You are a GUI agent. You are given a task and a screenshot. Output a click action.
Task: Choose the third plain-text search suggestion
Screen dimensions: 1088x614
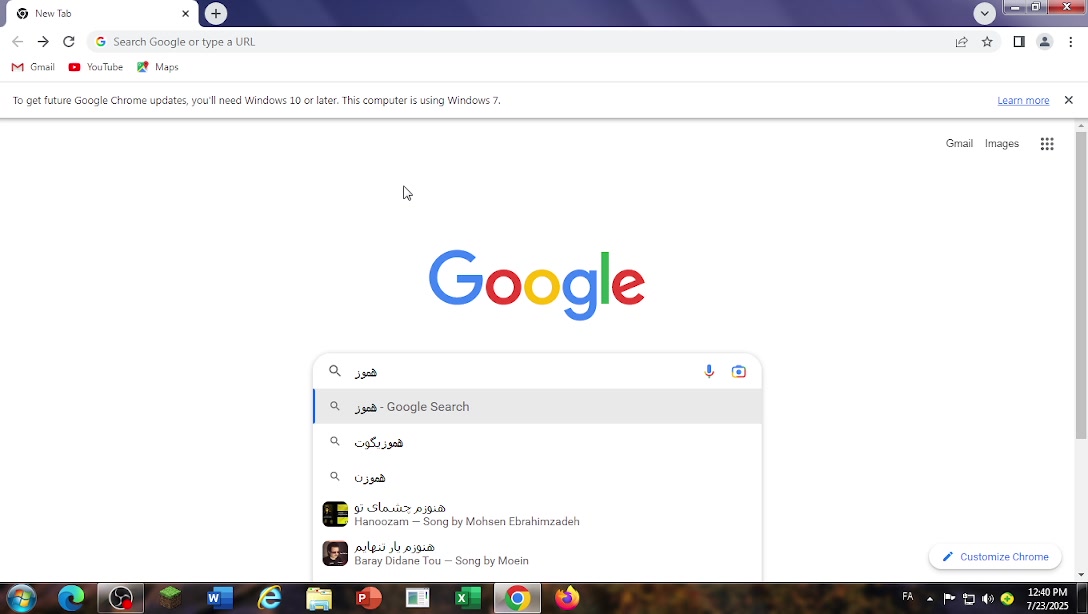[x=538, y=477]
